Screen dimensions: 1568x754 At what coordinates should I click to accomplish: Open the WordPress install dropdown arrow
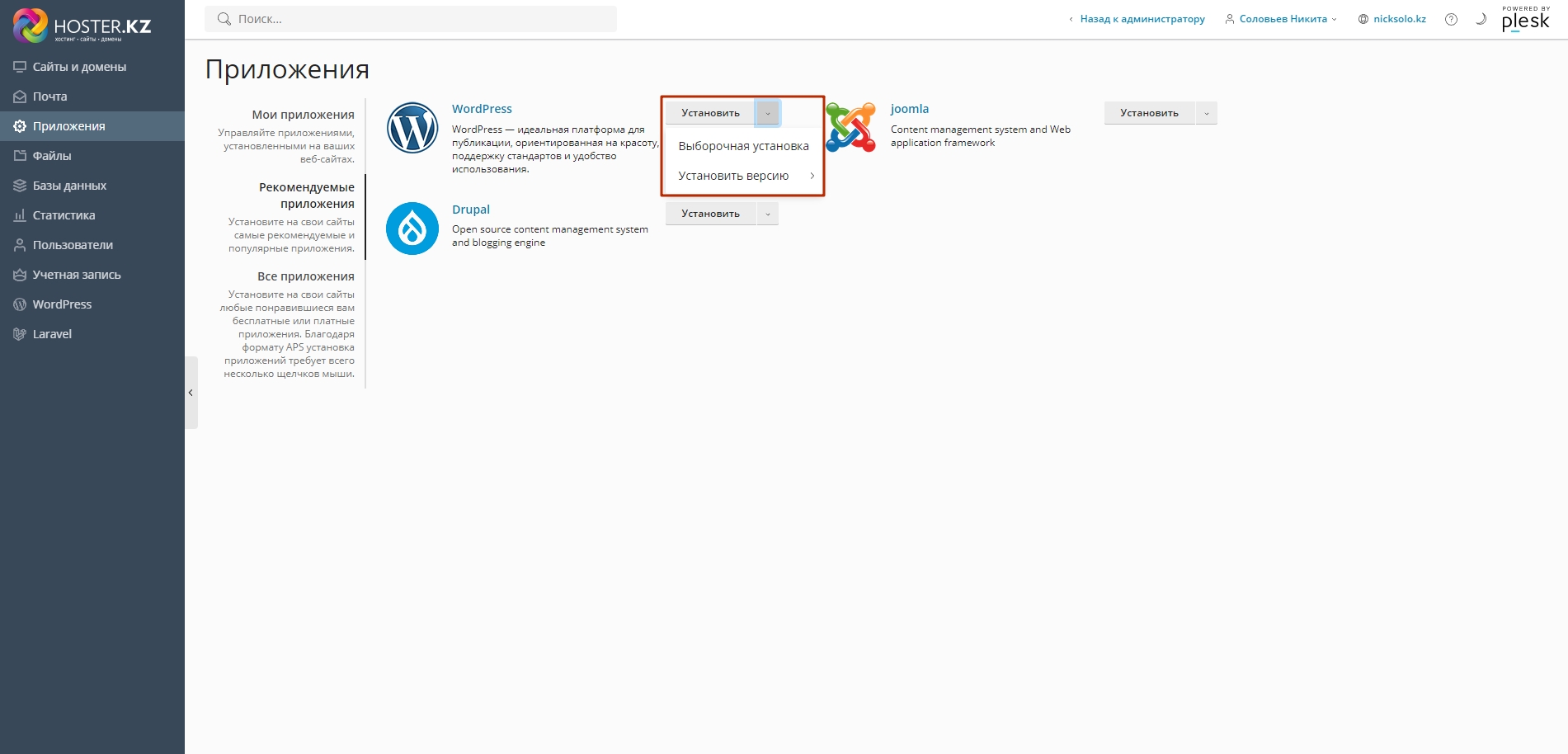tap(768, 113)
